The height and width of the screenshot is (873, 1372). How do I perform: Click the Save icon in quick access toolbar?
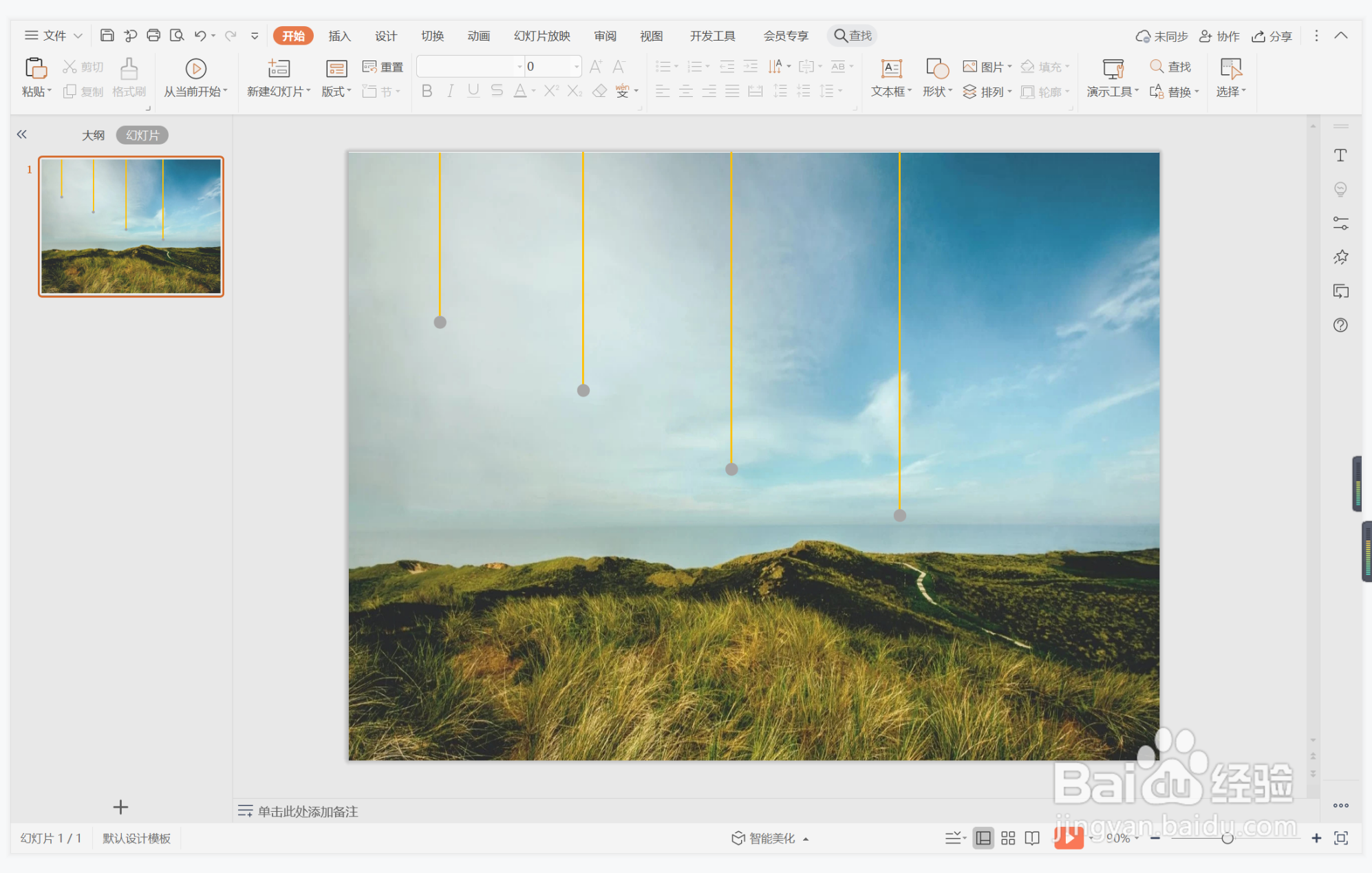click(x=107, y=35)
